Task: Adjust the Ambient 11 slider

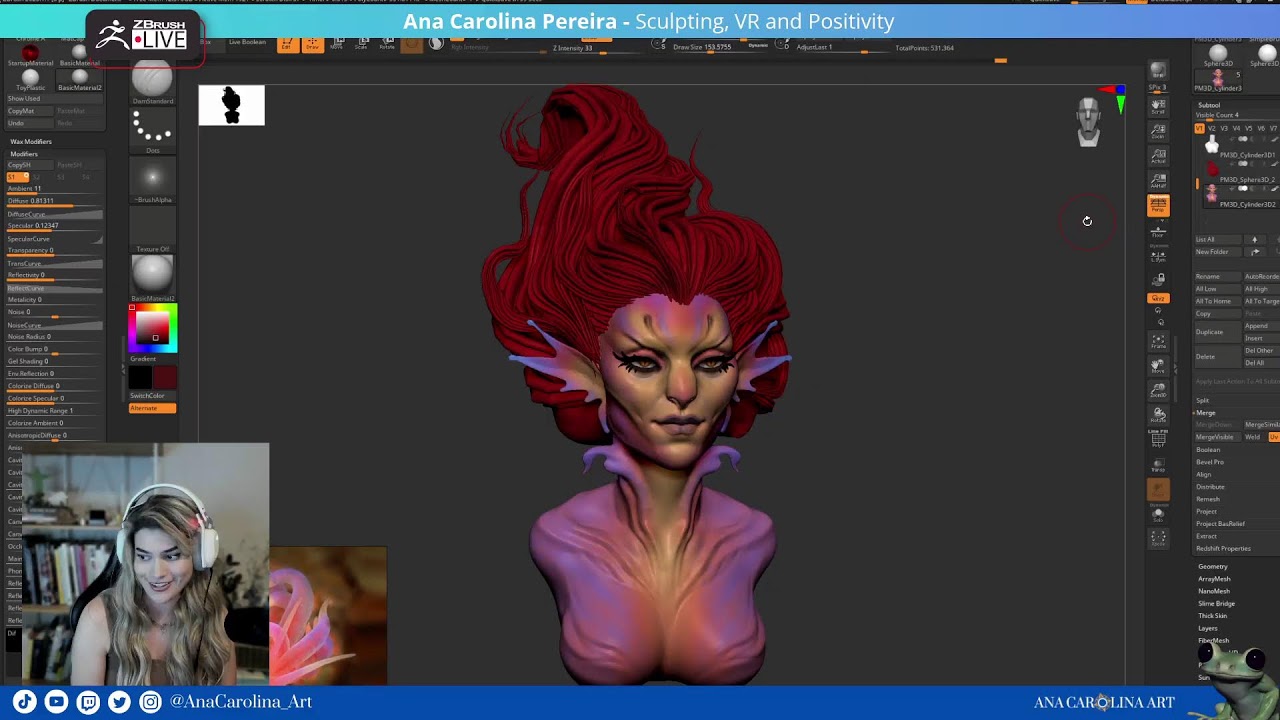Action: coord(55,189)
